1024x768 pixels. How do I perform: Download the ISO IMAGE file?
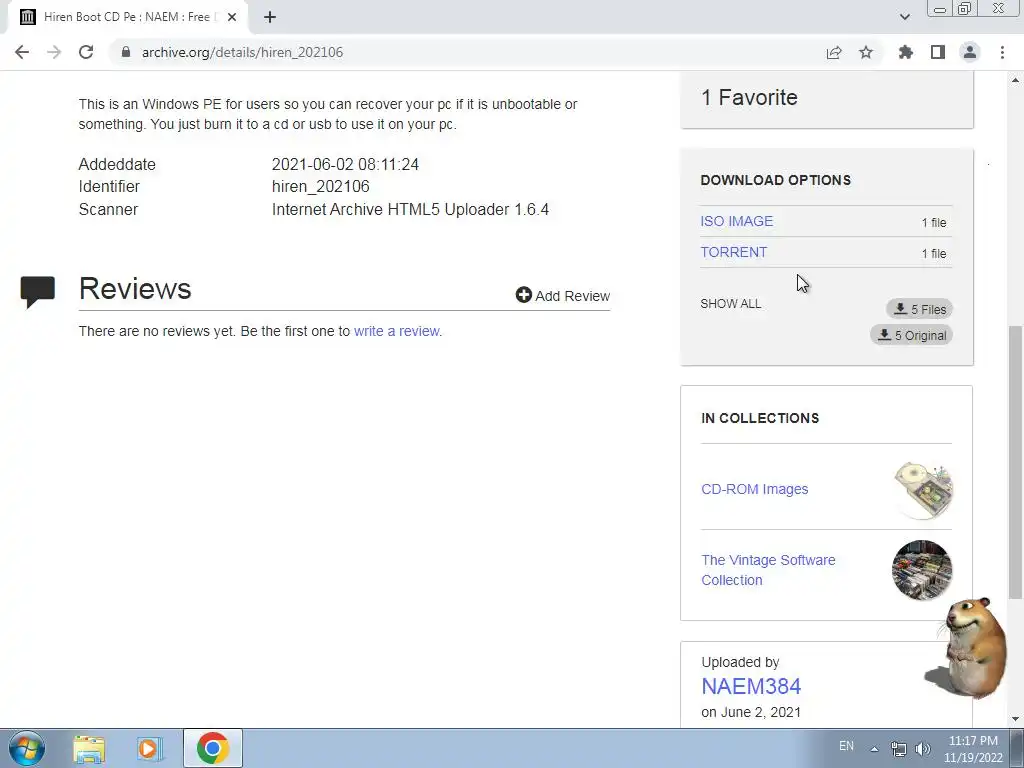[x=737, y=221]
